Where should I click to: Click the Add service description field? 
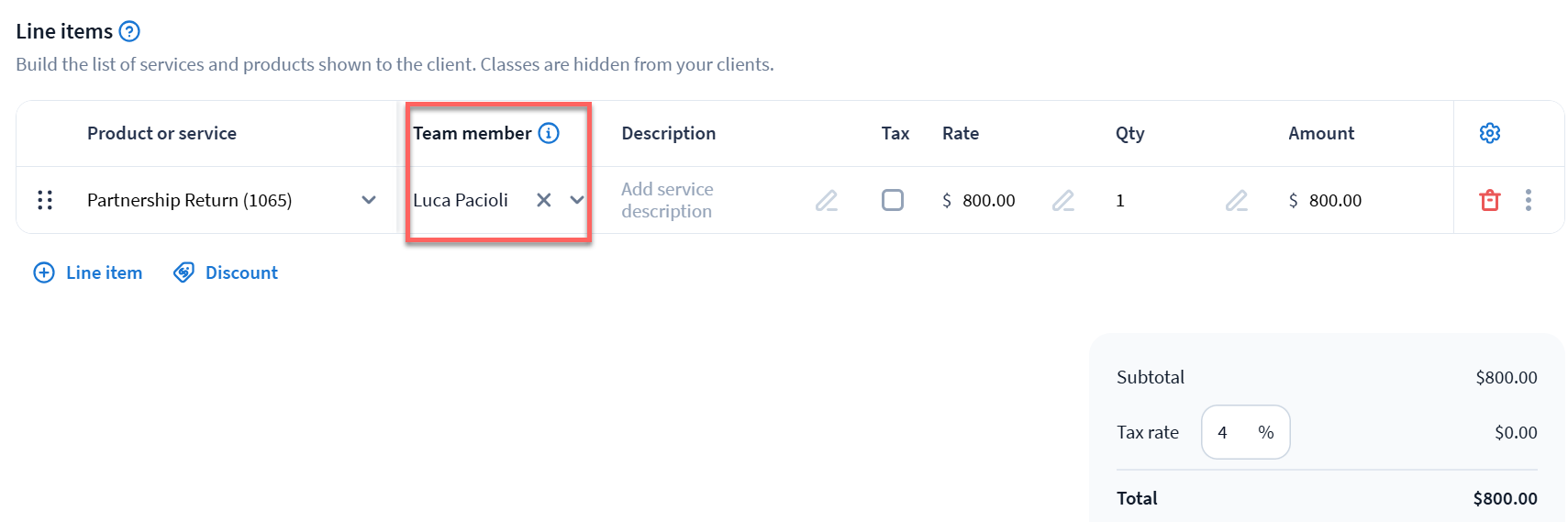tap(667, 200)
